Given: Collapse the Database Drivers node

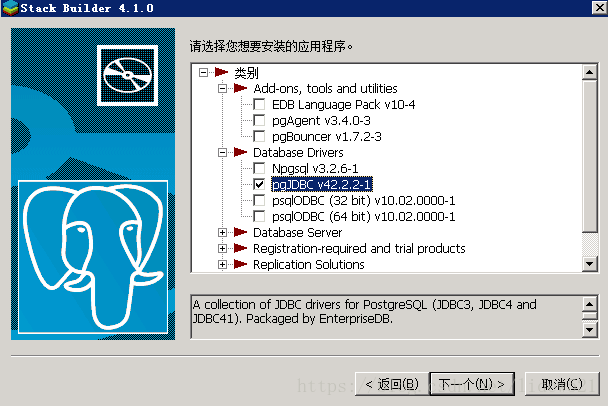Looking at the screenshot, I should pos(222,152).
